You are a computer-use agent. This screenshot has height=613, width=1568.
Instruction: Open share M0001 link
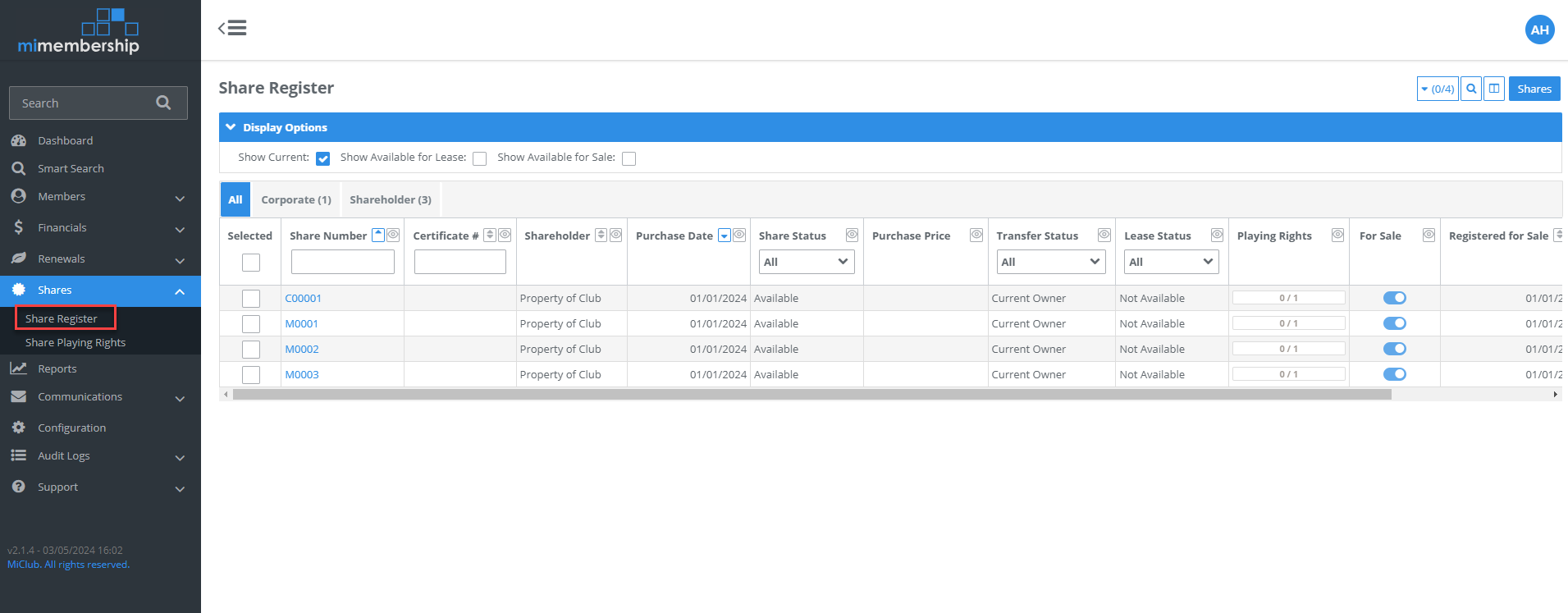(301, 324)
